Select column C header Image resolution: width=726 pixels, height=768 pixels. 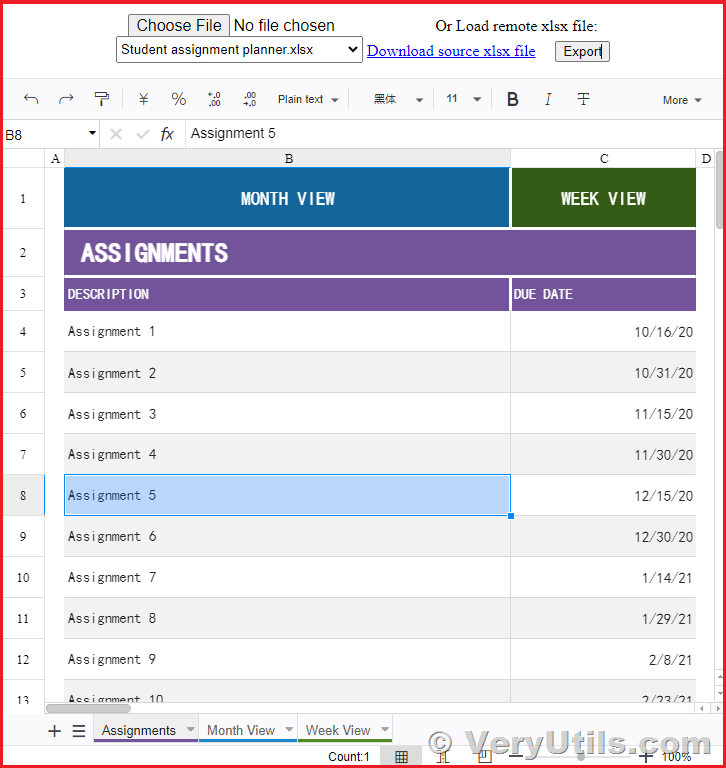coord(604,159)
